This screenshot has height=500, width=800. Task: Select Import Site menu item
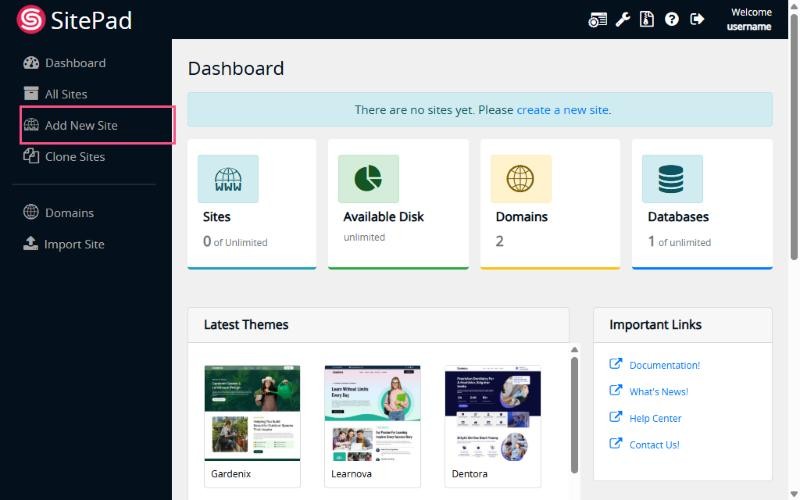coord(74,244)
